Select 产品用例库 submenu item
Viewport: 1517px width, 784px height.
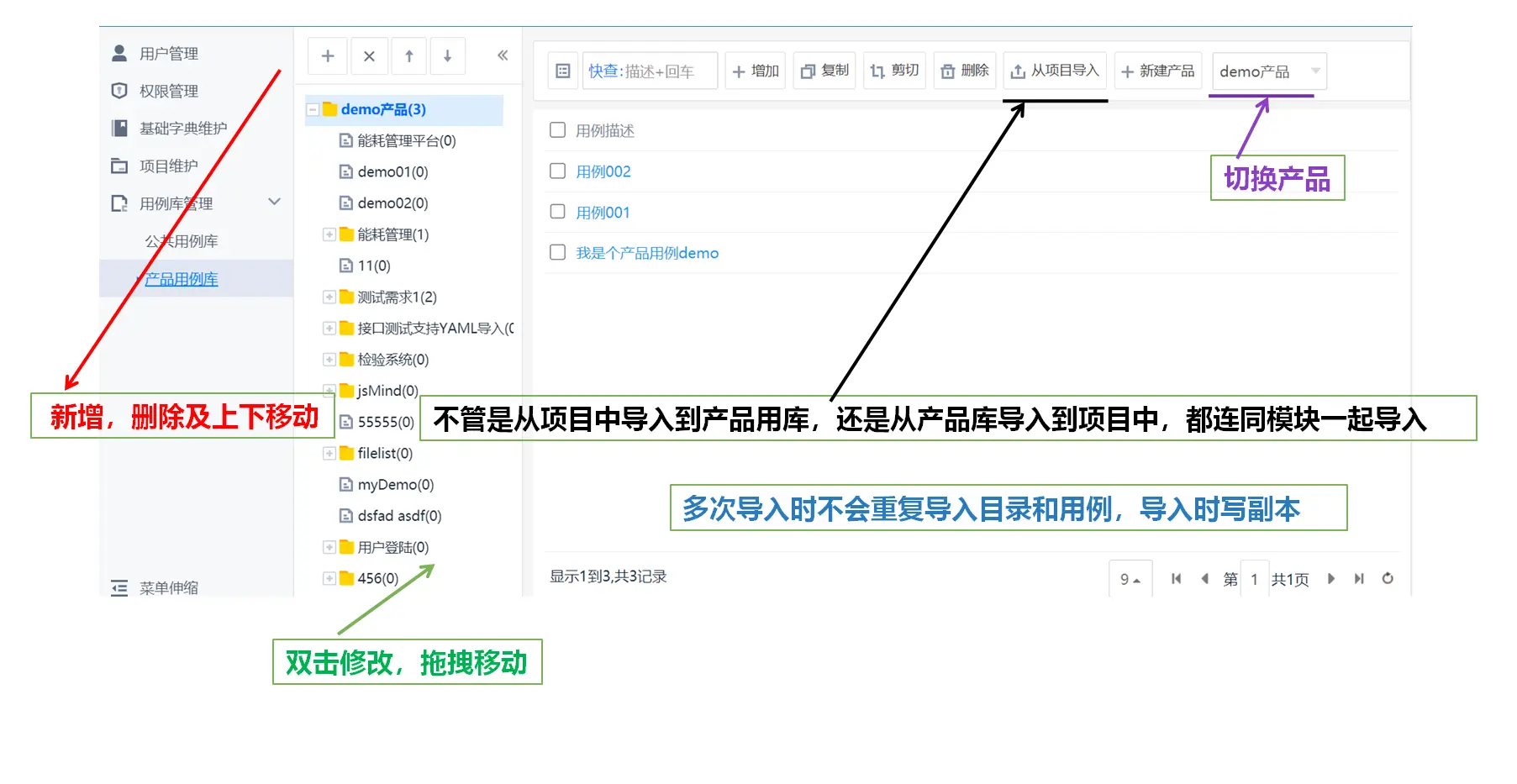pos(181,279)
